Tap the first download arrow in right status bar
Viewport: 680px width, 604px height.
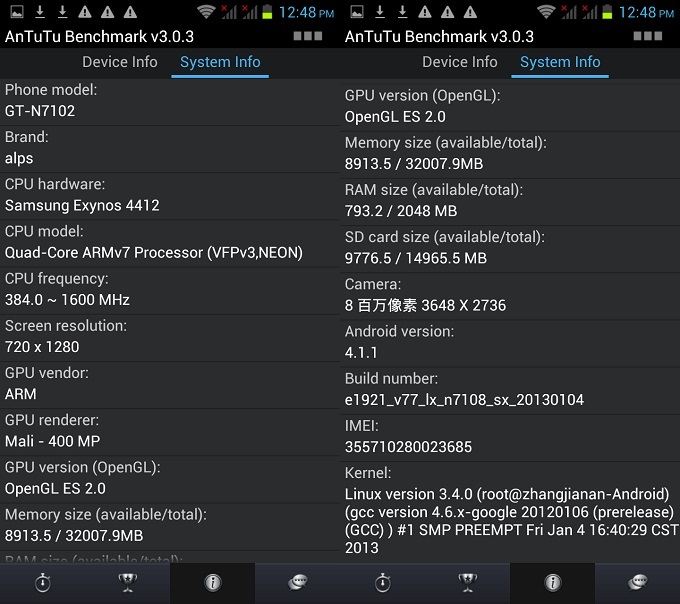[380, 12]
